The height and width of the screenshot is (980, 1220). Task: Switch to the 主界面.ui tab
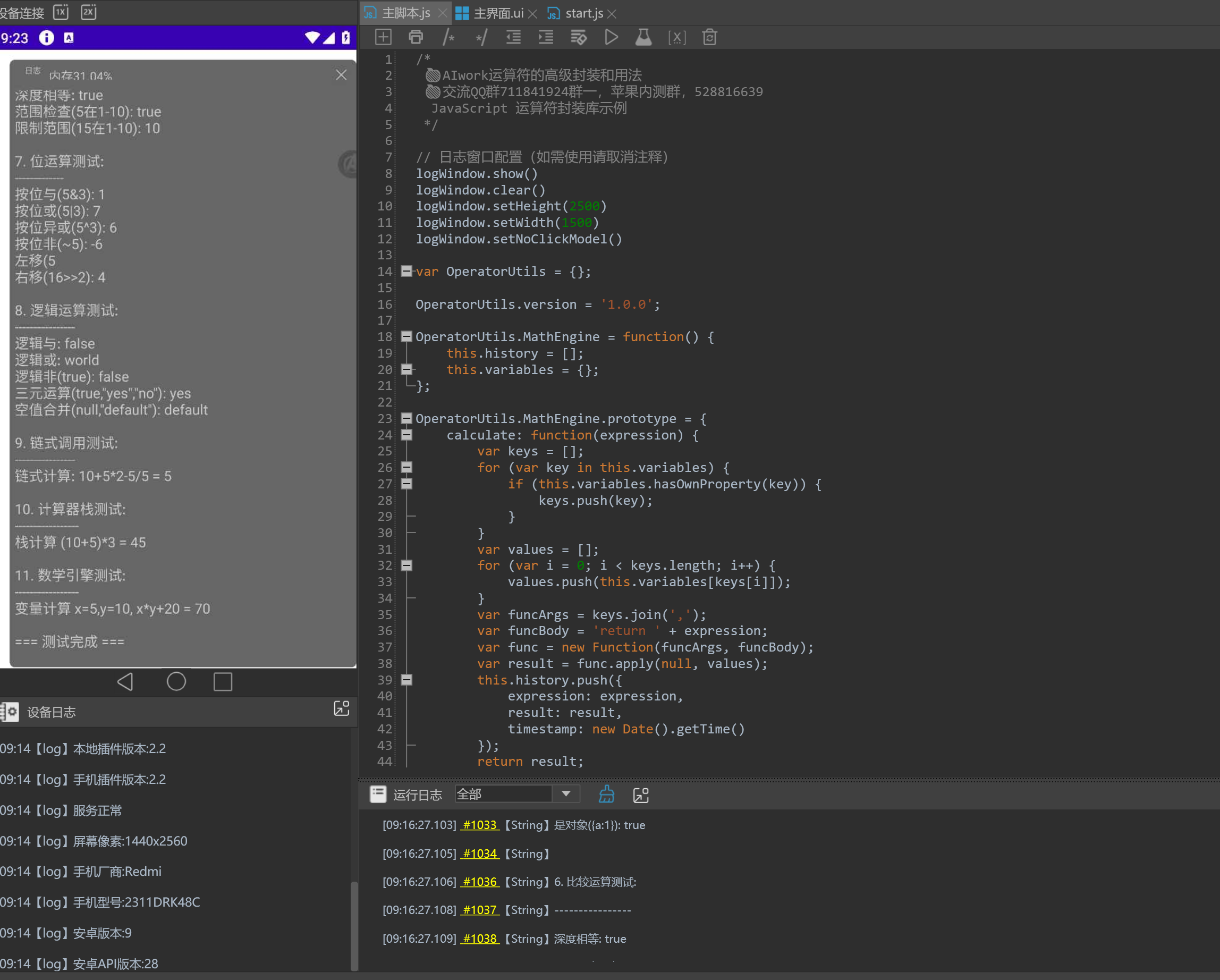click(x=497, y=13)
